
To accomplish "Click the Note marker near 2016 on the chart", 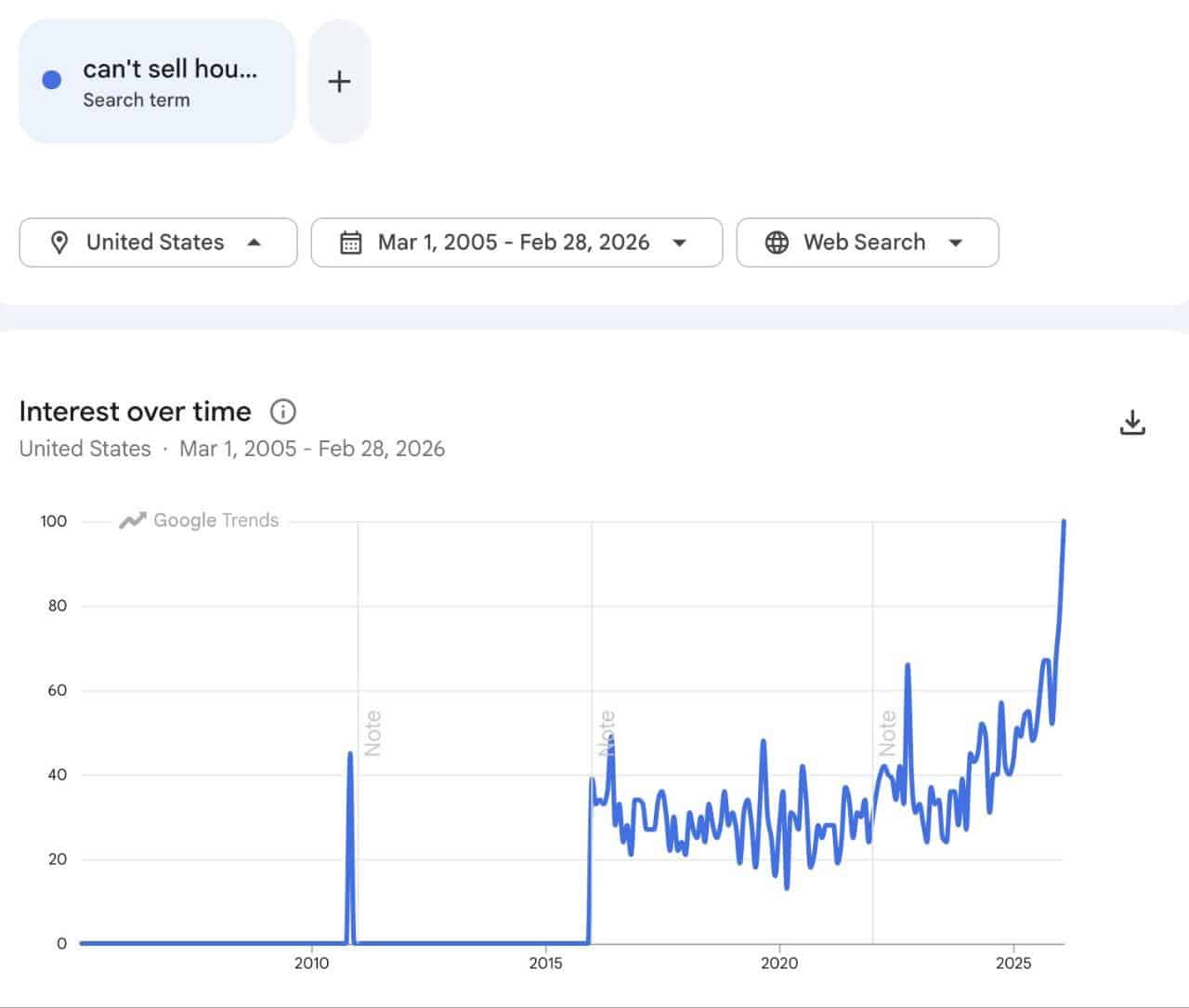I will click(608, 729).
